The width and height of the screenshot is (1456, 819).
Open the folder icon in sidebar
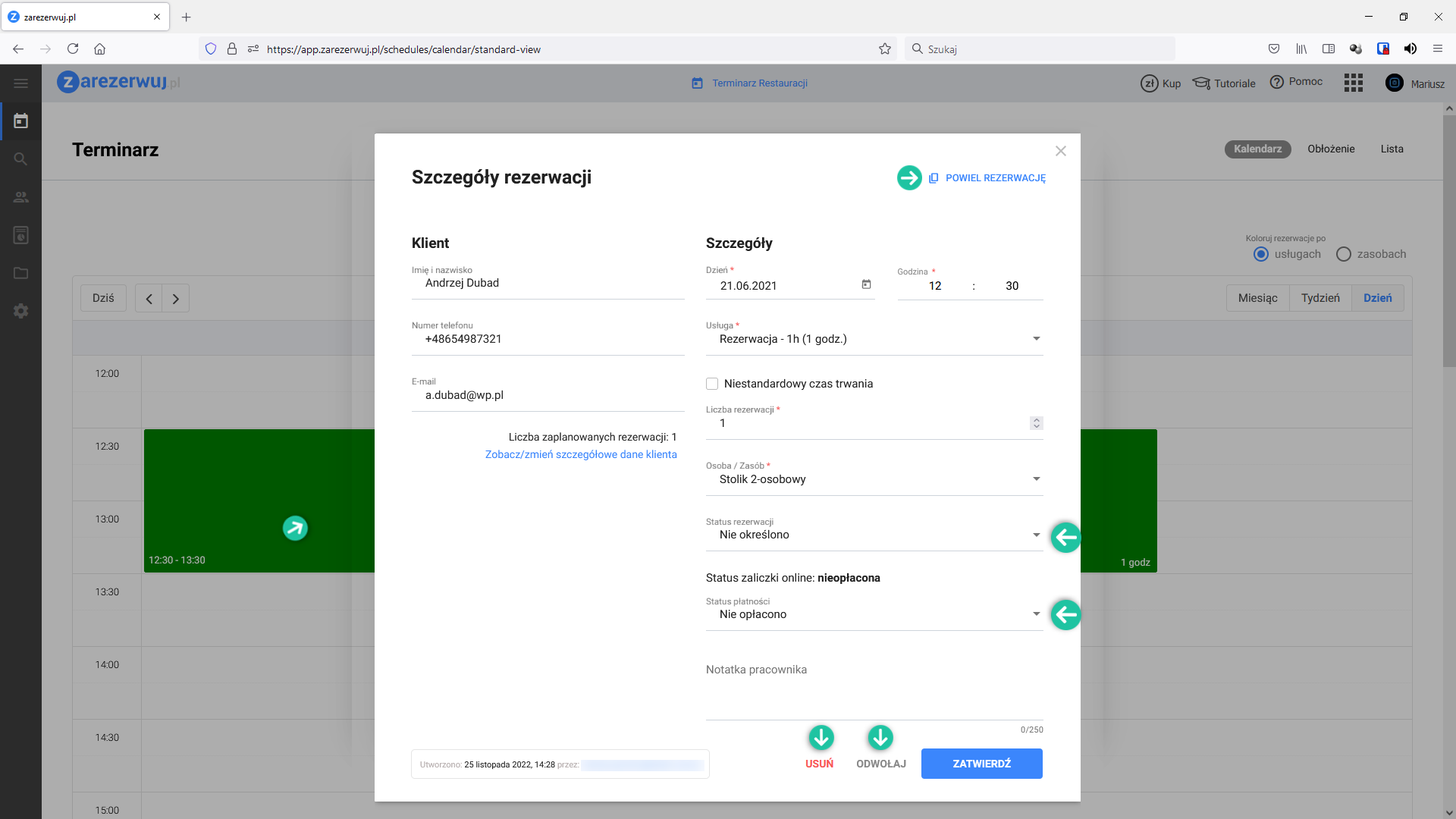(x=20, y=273)
